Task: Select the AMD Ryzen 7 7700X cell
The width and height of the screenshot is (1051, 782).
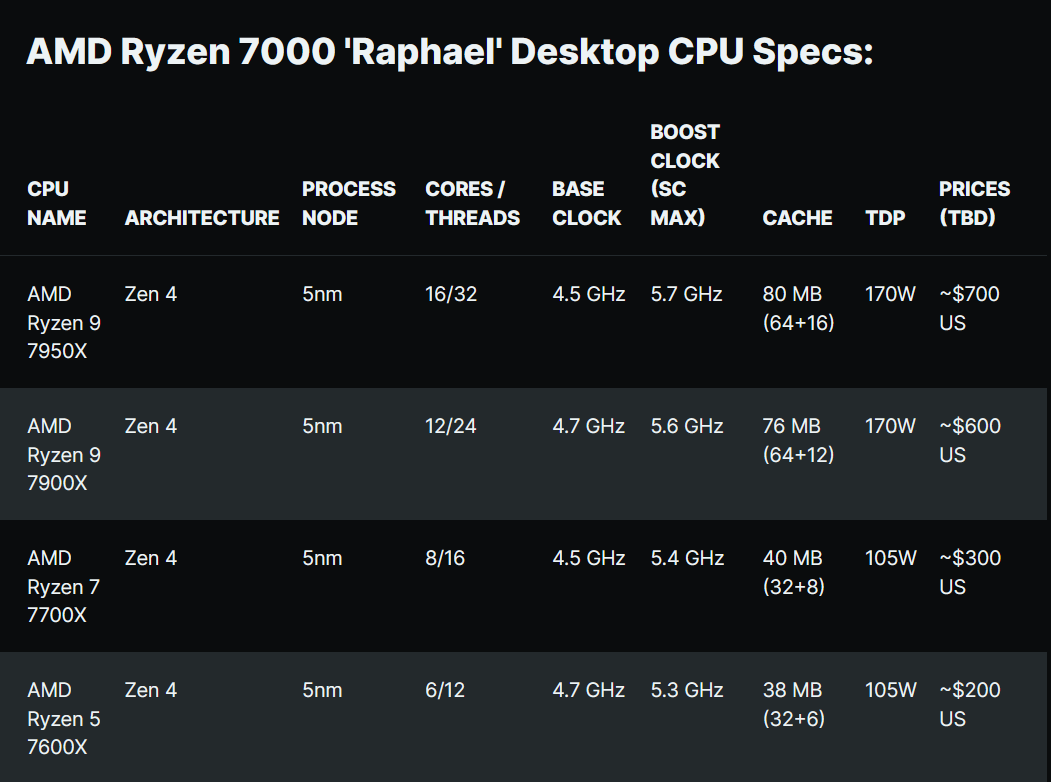Action: tap(64, 586)
